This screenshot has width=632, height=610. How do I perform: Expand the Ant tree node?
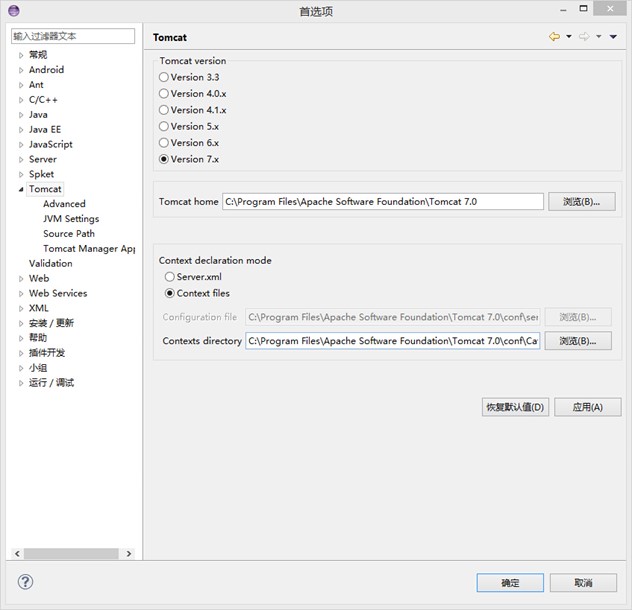[21, 85]
